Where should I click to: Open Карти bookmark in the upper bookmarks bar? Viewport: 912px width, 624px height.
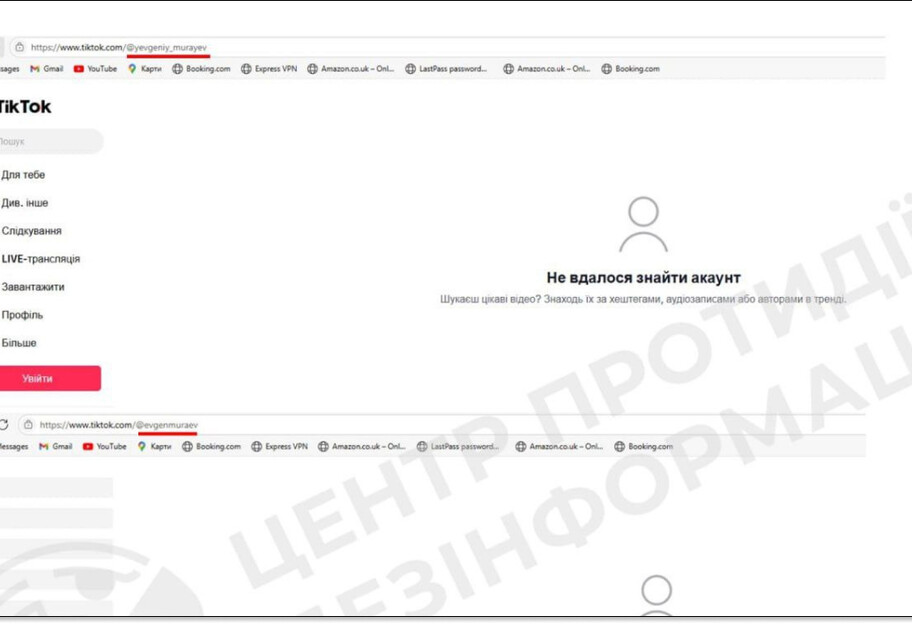144,69
